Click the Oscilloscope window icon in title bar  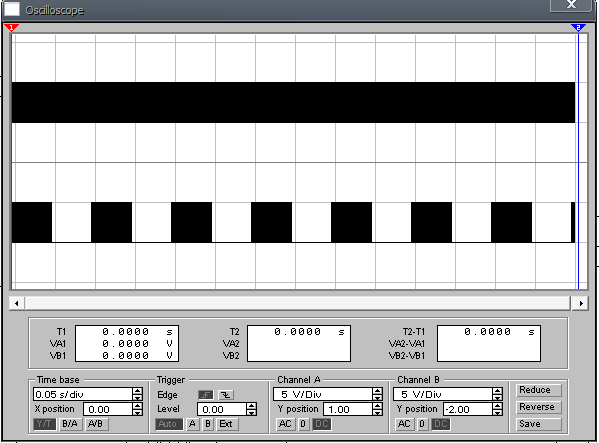[12, 9]
